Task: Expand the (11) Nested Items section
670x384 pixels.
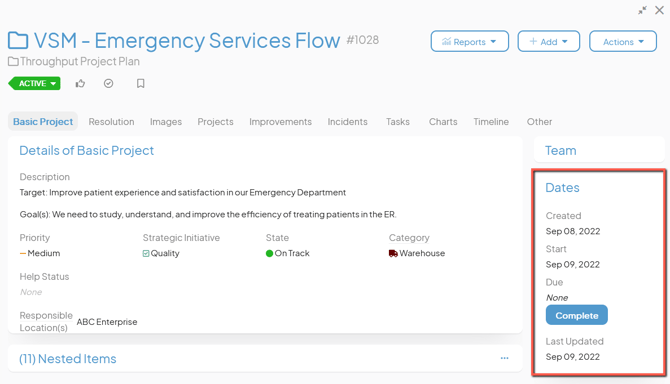Action: click(68, 359)
